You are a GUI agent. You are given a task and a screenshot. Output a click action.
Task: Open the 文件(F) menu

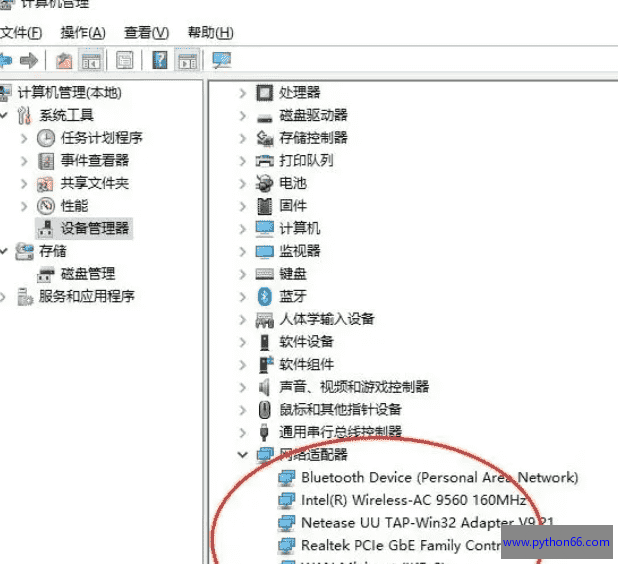pos(21,33)
